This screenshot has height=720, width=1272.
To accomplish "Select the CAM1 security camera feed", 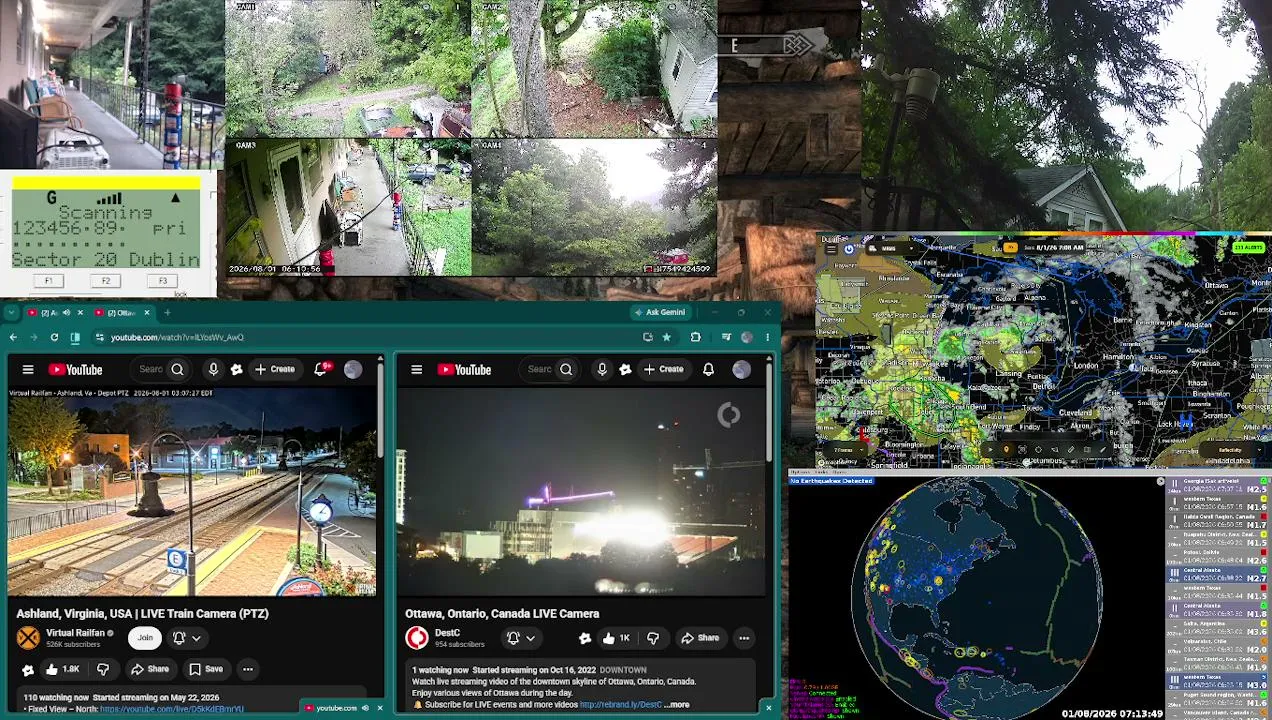I will (348, 69).
